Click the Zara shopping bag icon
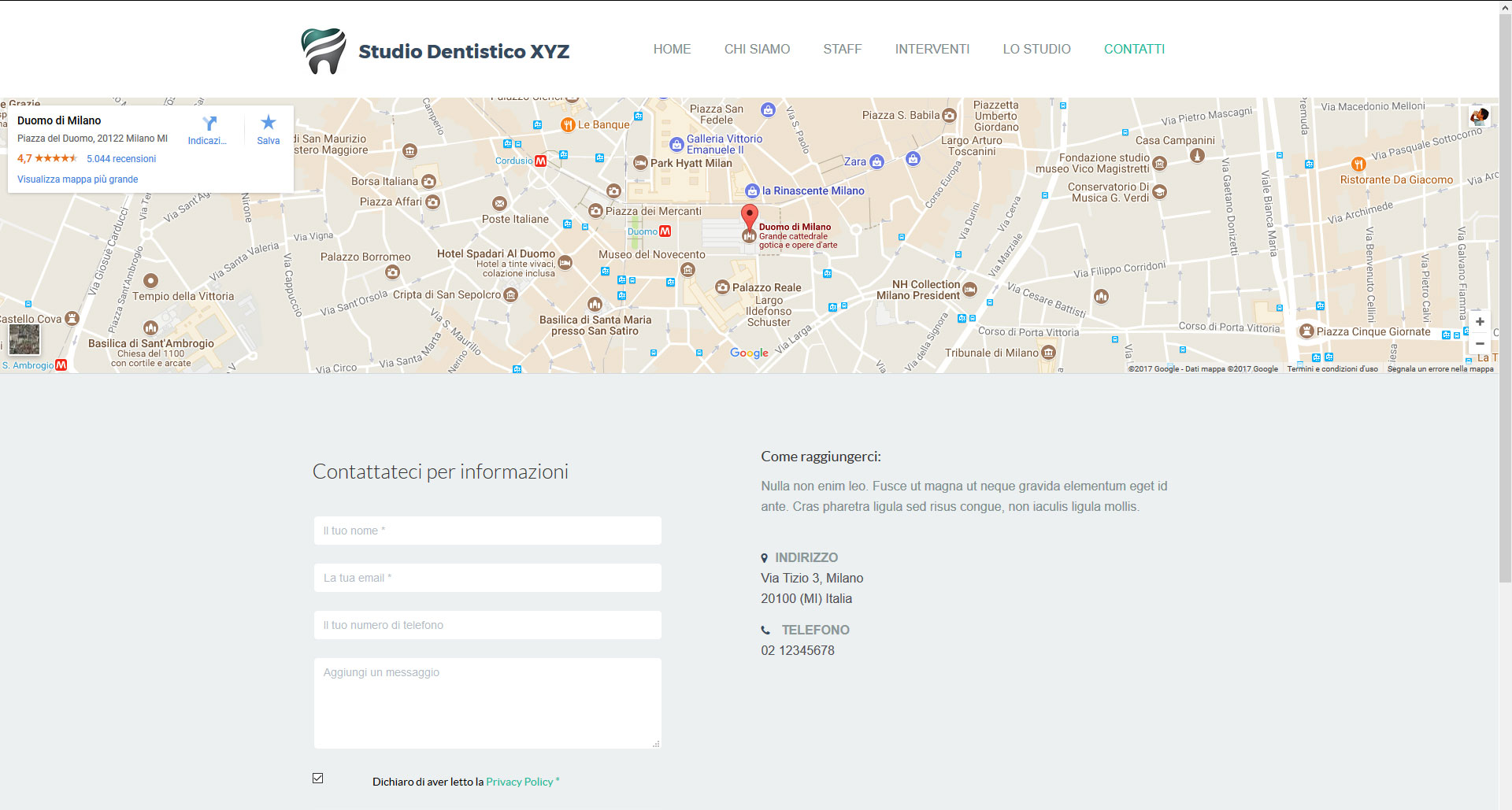The height and width of the screenshot is (810, 1512). (x=876, y=162)
